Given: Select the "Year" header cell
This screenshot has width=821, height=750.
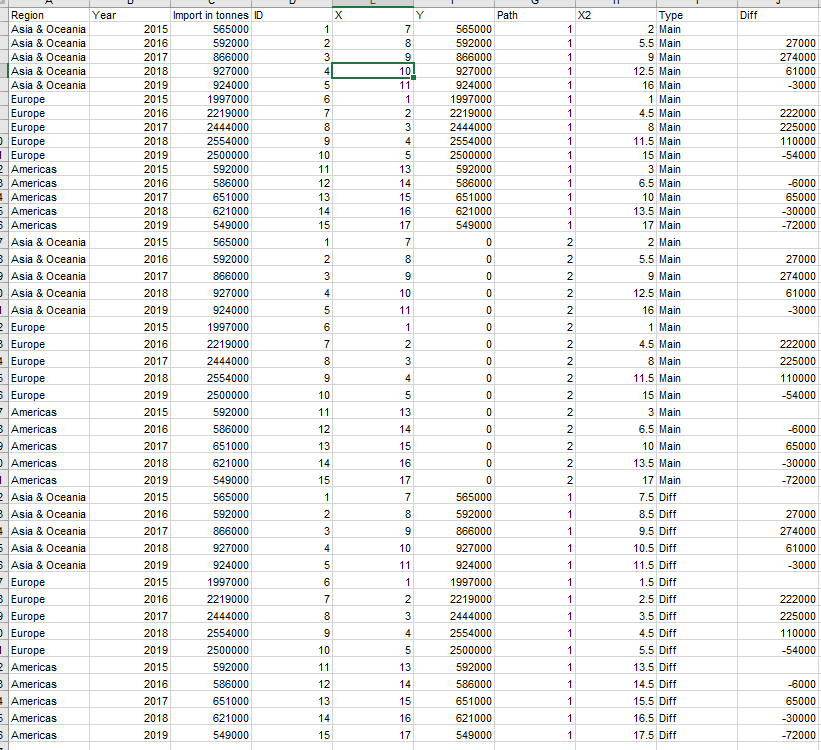Looking at the screenshot, I should 129,16.
